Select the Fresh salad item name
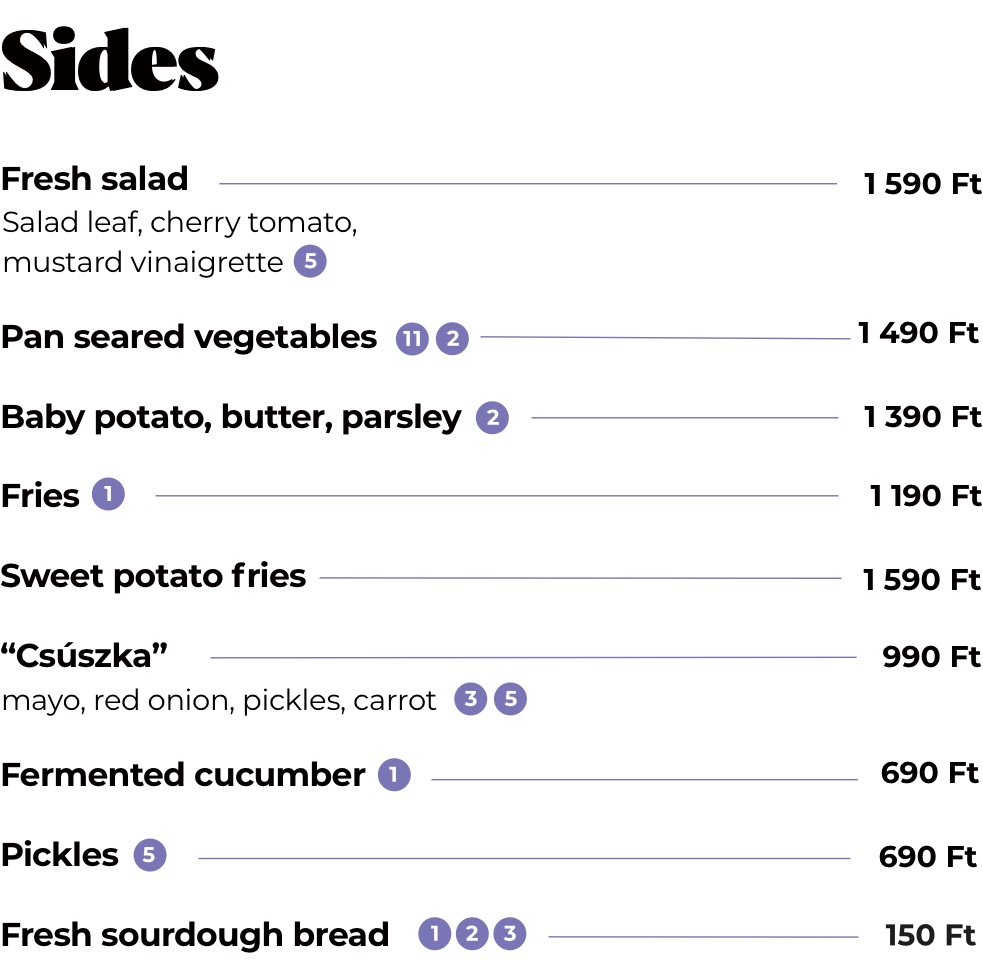 pos(95,179)
